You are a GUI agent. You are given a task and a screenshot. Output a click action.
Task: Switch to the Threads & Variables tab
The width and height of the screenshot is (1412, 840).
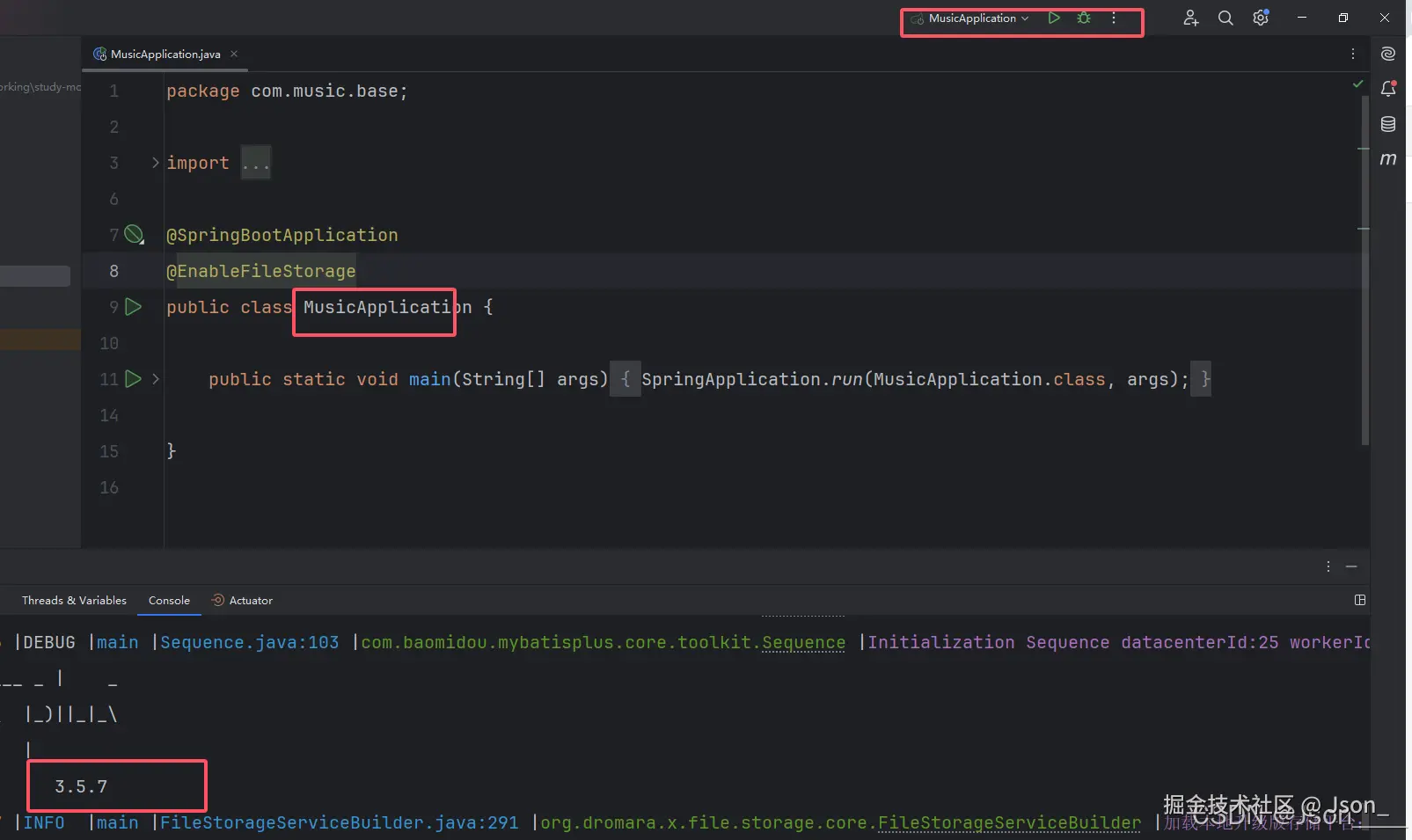(74, 601)
